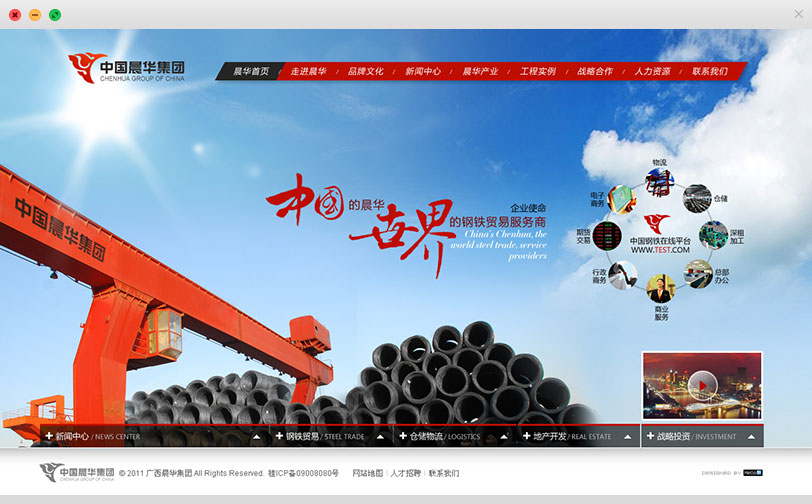Click the 期货交易 futures trading icon
The width and height of the screenshot is (812, 504).
coord(607,236)
